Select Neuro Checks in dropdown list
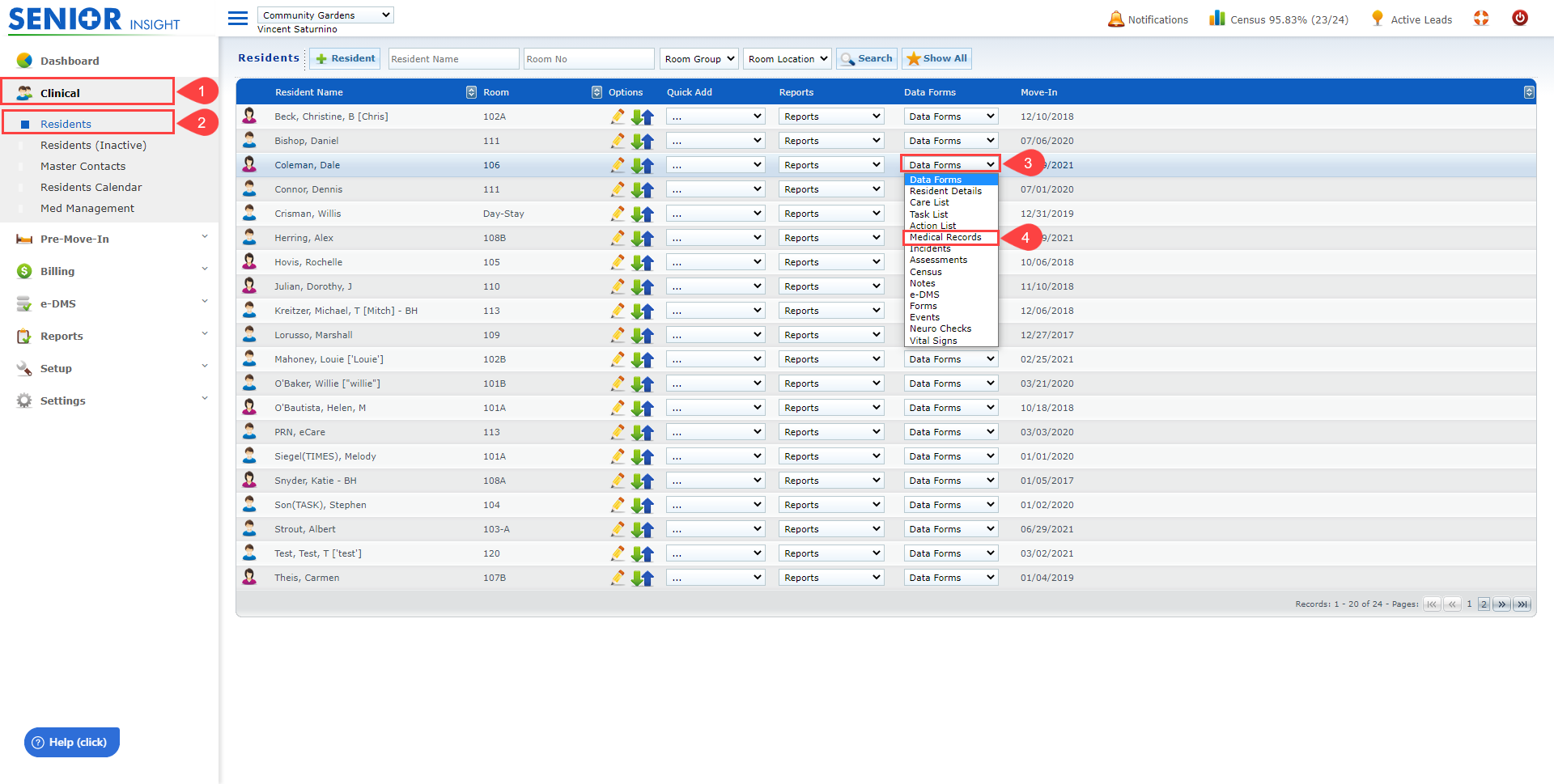The width and height of the screenshot is (1554, 784). pyautogui.click(x=951, y=328)
